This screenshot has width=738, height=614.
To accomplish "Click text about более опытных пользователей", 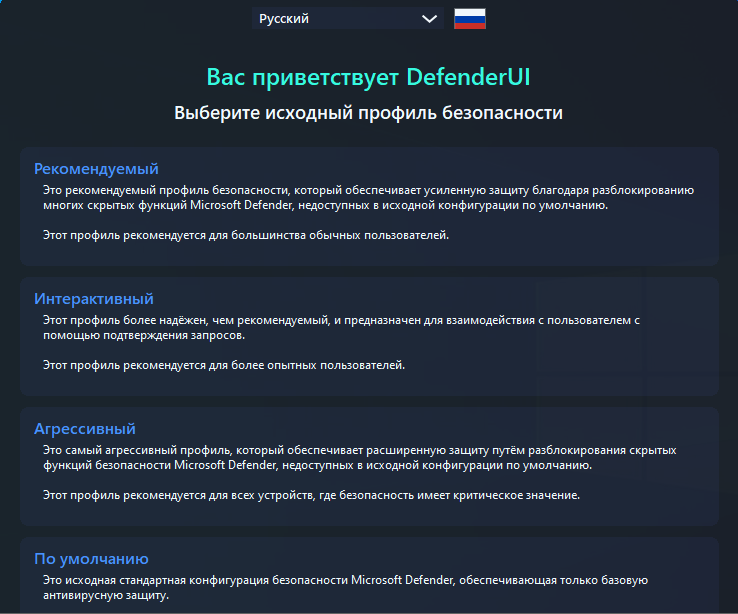I will [x=224, y=365].
